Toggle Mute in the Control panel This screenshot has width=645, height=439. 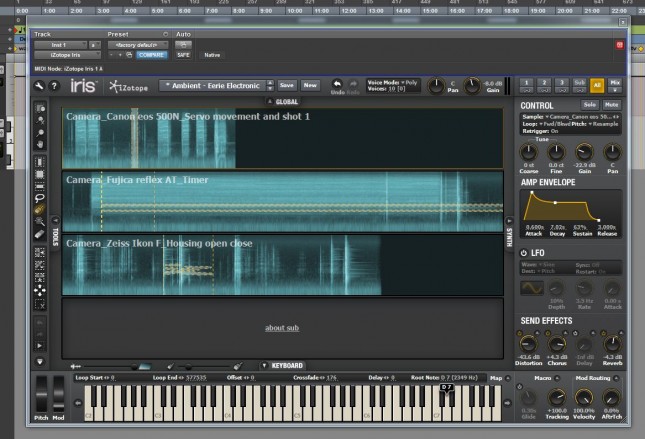tap(610, 105)
